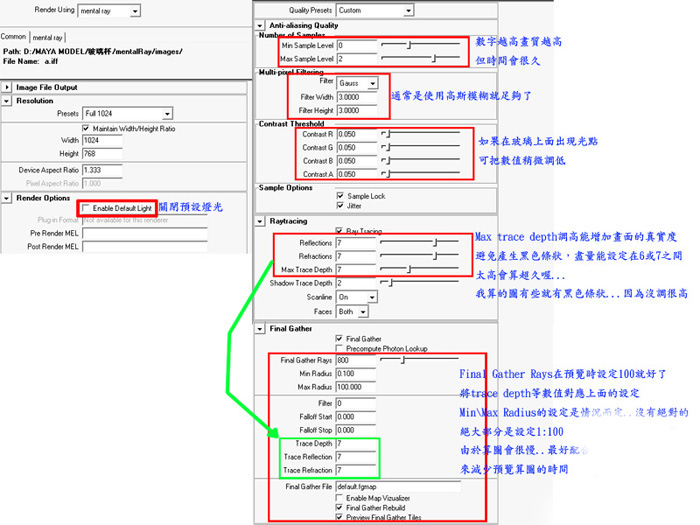Click the Trace Depth field
This screenshot has height=525, width=700.
355,444
